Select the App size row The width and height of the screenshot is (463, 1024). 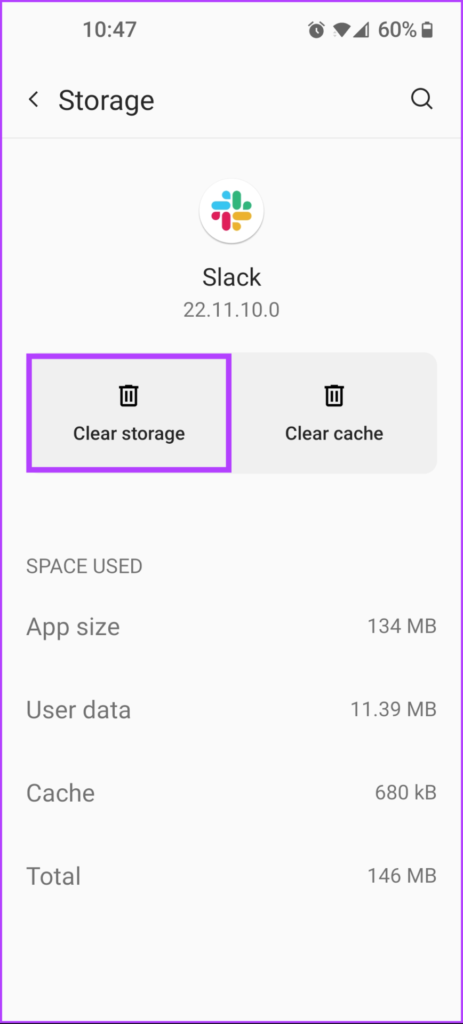click(231, 627)
